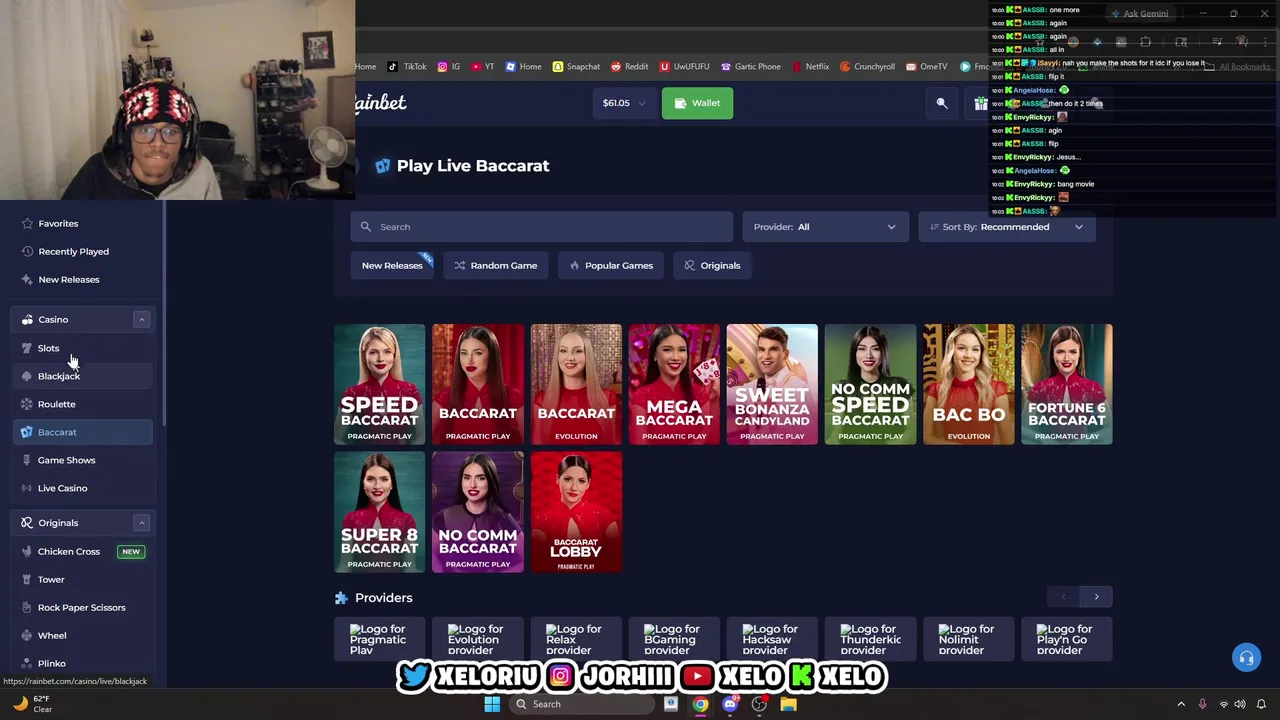Open Plinko original game

tap(84, 663)
